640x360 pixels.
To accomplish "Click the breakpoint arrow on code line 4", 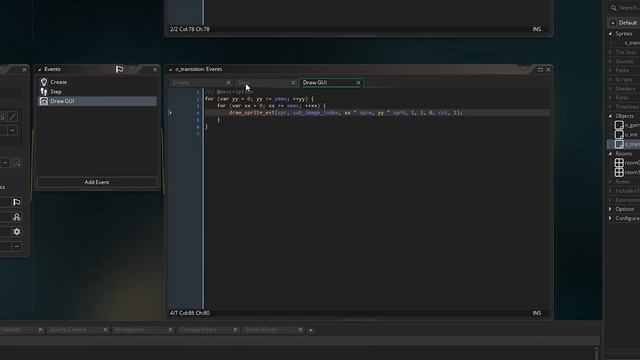I will 171,113.
